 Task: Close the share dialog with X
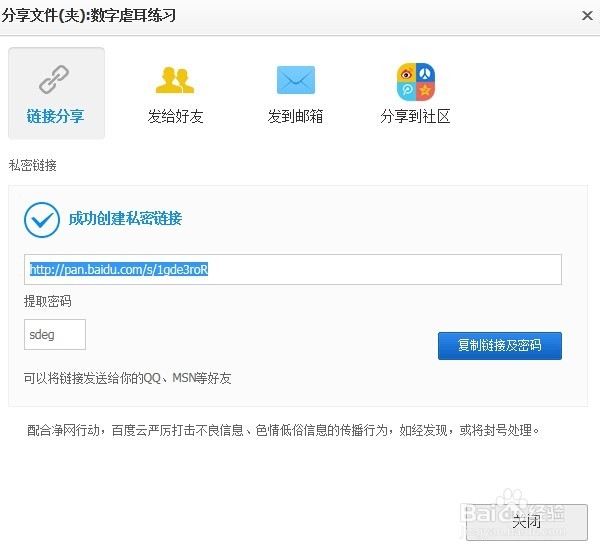pyautogui.click(x=587, y=16)
